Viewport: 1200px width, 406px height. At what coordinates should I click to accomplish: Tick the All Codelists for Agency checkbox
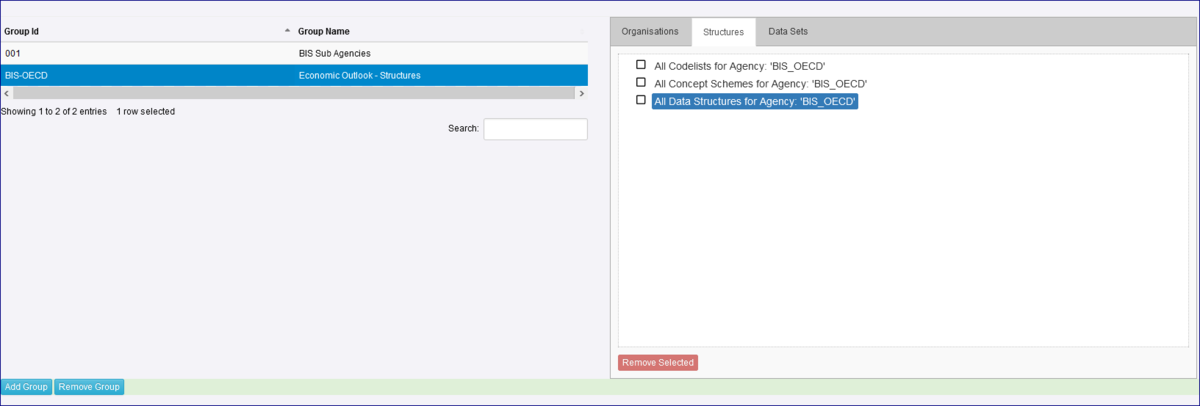point(641,65)
